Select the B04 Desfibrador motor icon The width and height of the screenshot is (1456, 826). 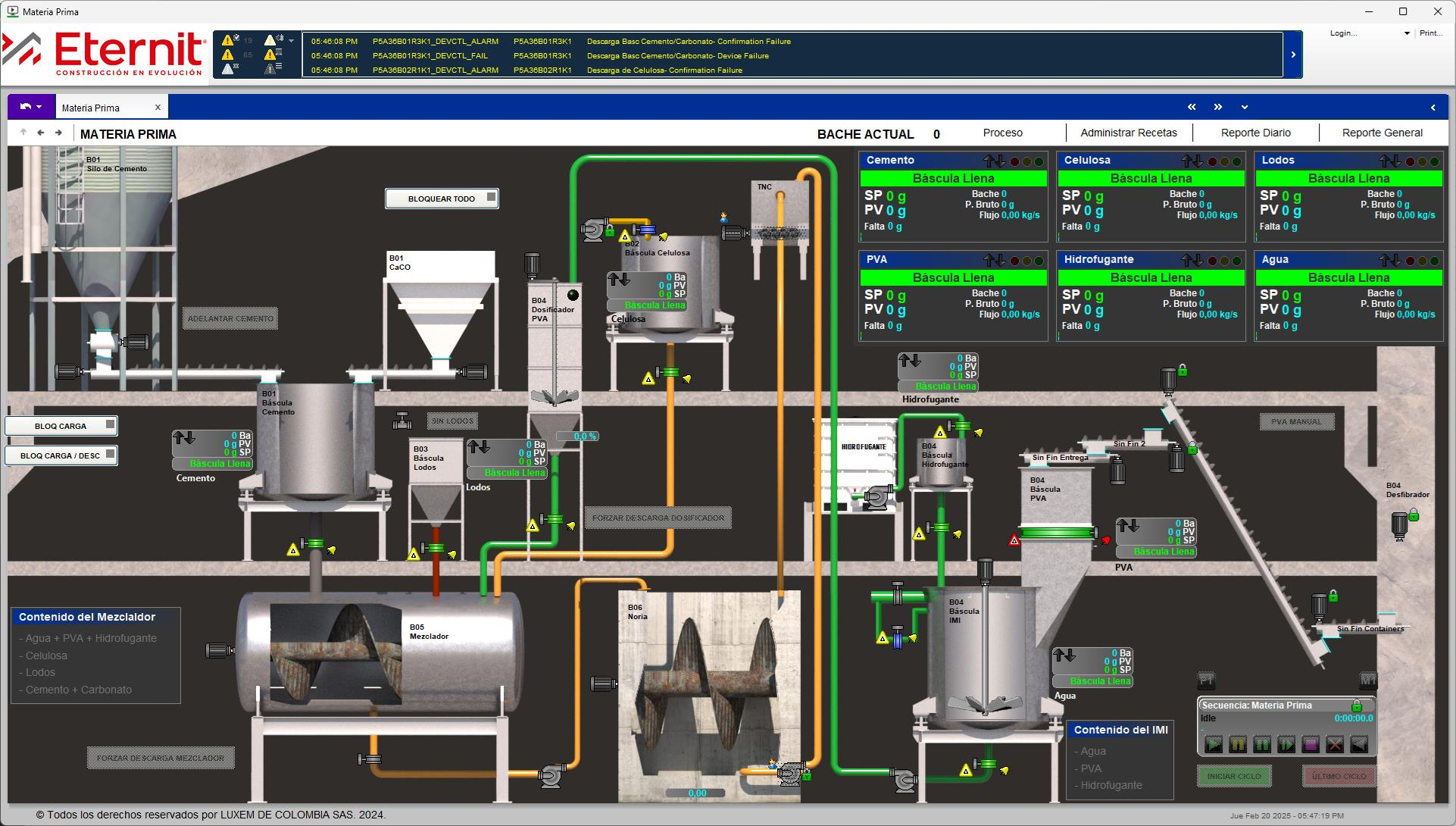pos(1399,526)
